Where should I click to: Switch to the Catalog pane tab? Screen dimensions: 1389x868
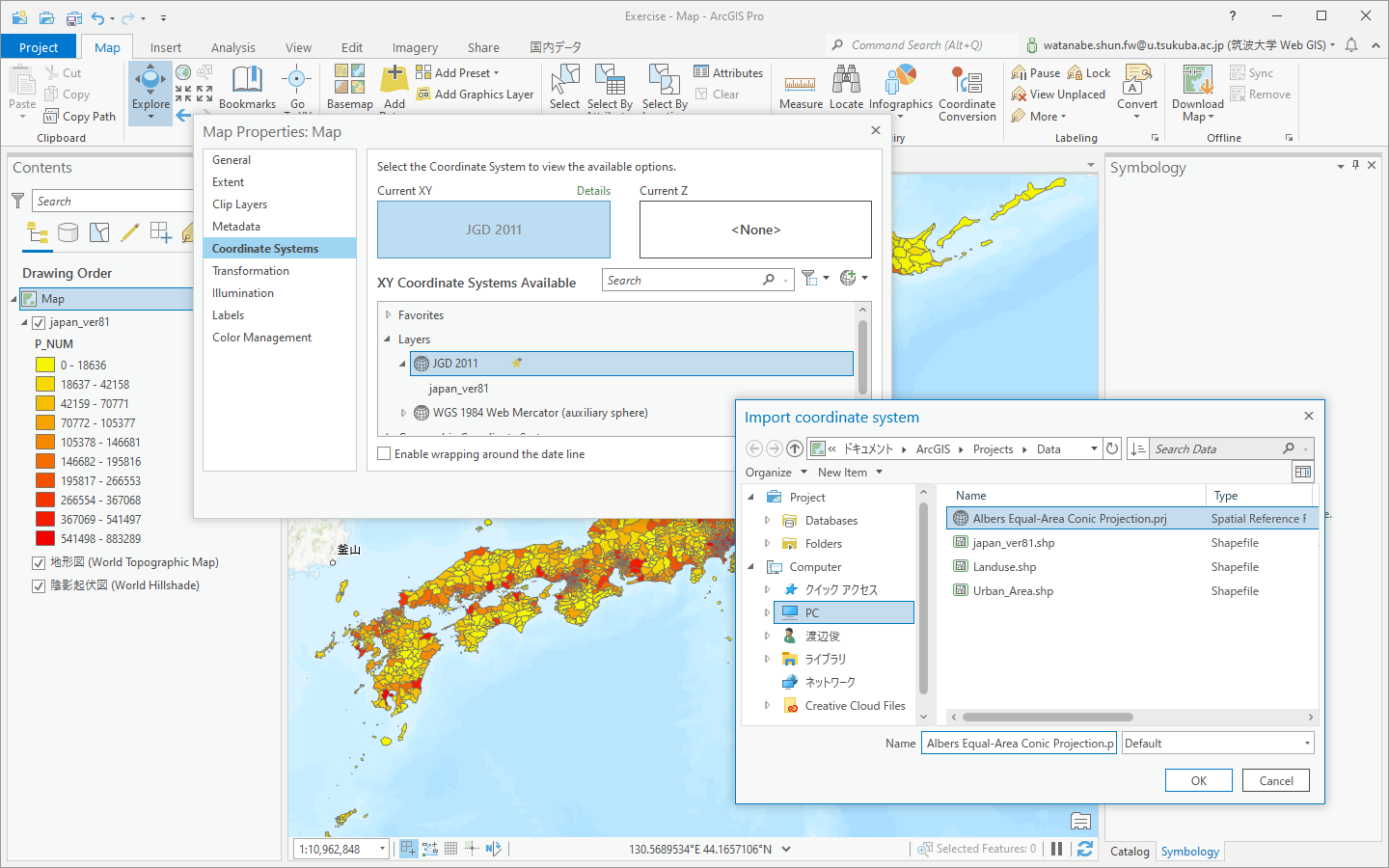[1130, 851]
